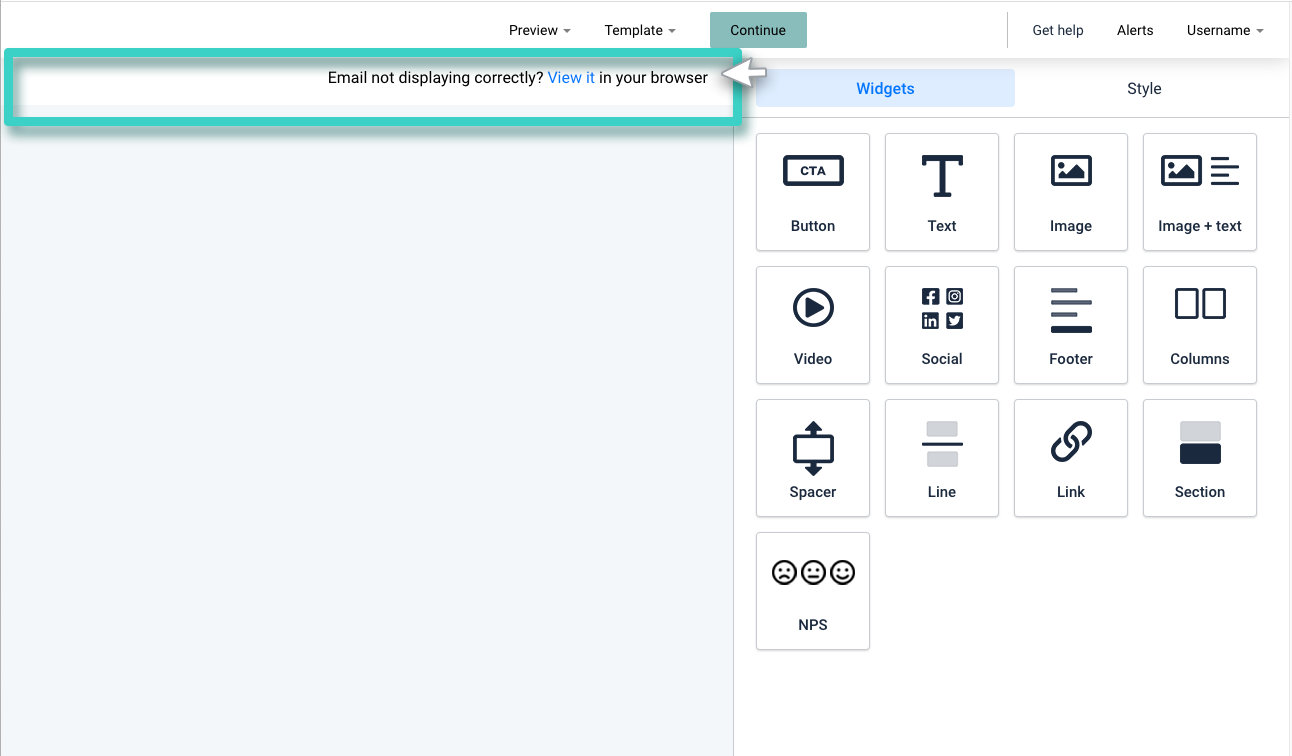
Task: Insert the Section widget
Action: click(x=1200, y=458)
